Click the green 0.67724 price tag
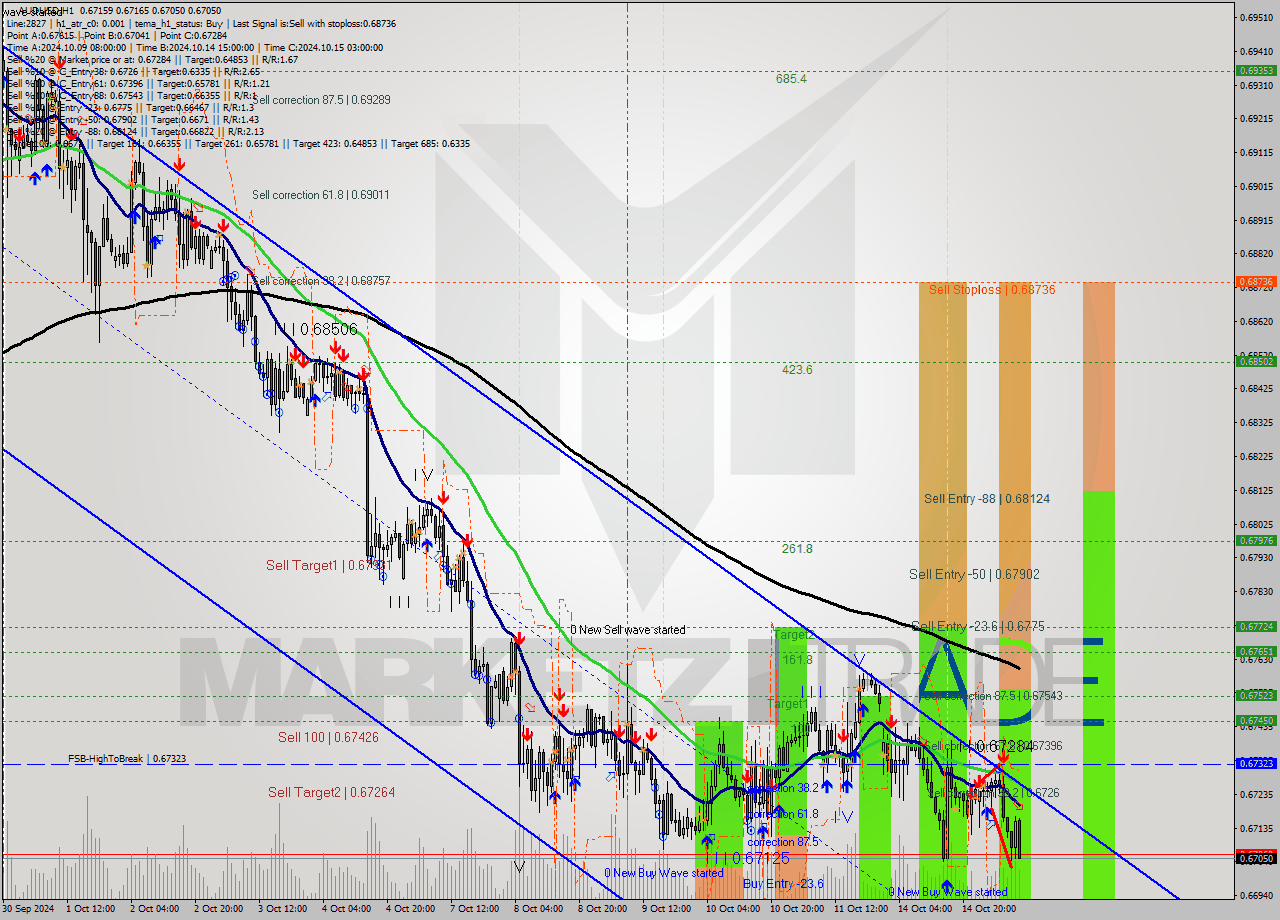 point(1256,626)
